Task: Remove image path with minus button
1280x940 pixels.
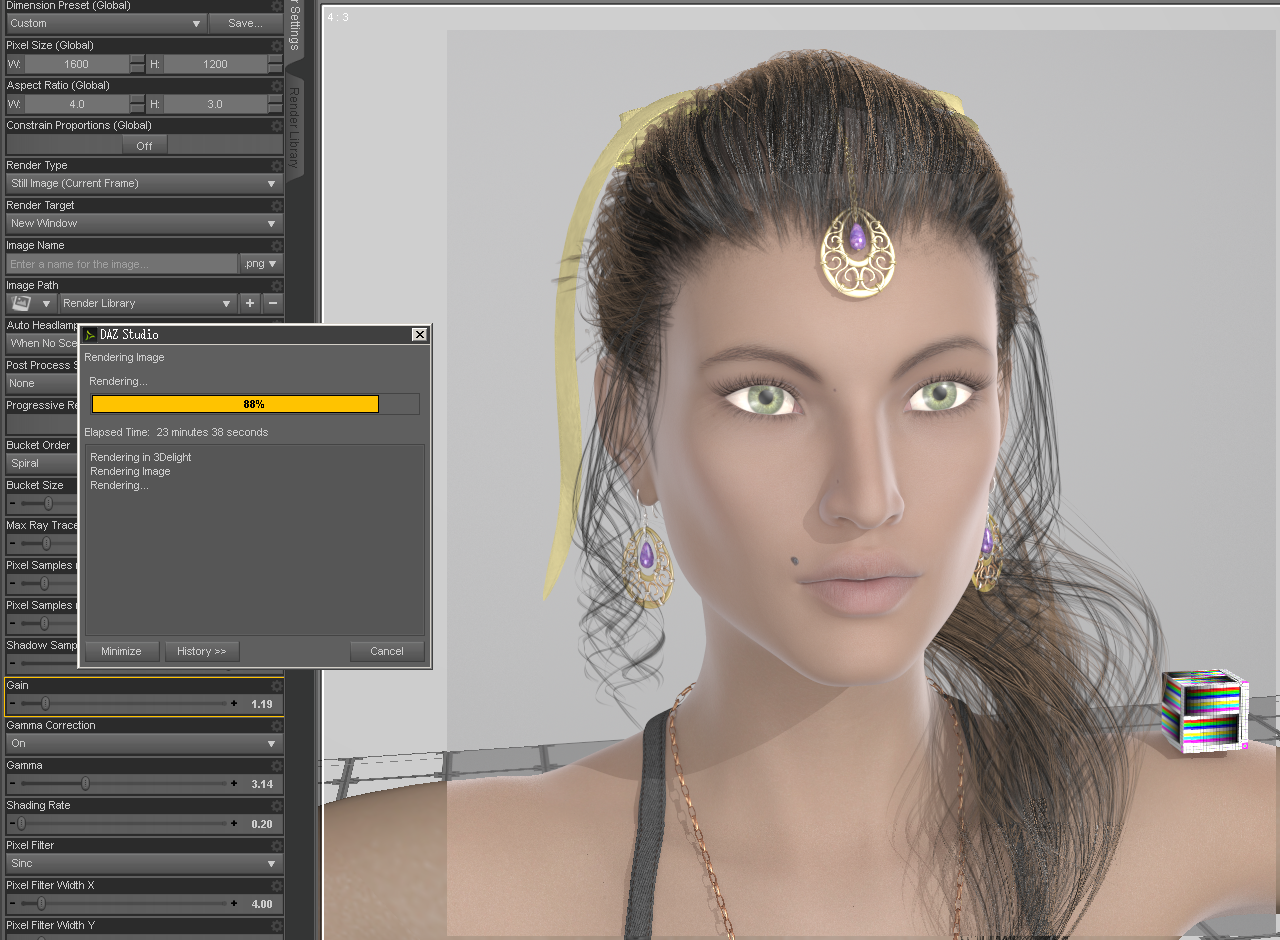Action: [272, 303]
